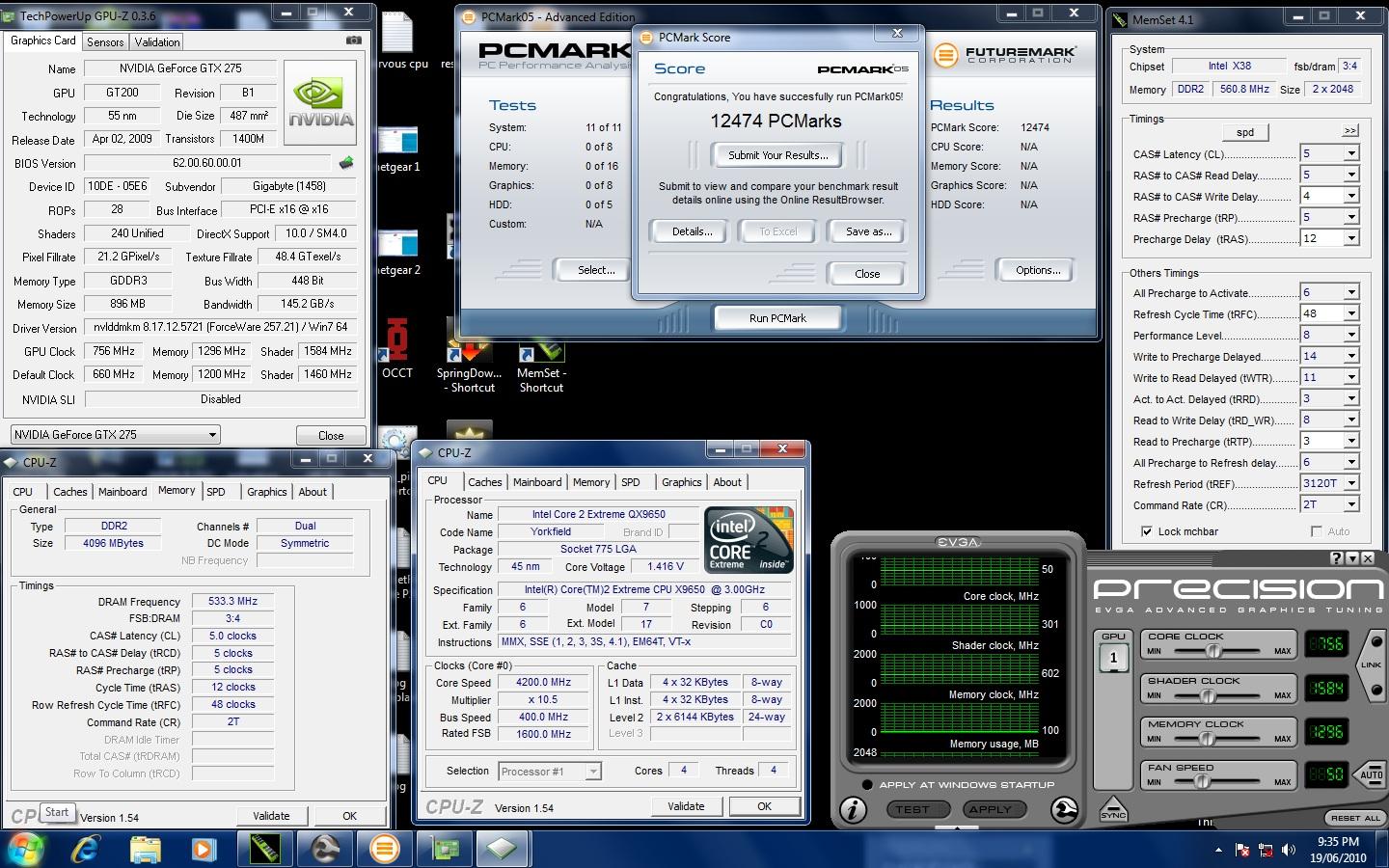This screenshot has width=1389, height=868.
Task: Adjust the Memory Clock slider
Action: [x=1206, y=739]
